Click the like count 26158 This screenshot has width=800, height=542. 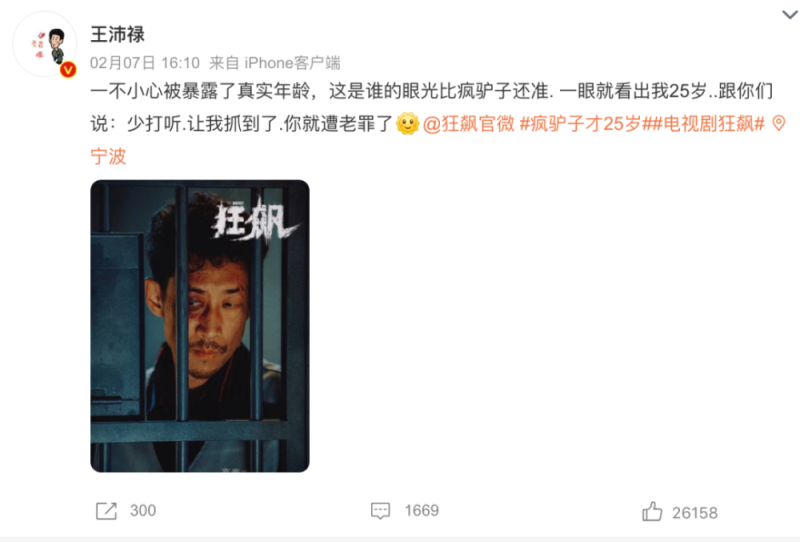(x=695, y=513)
